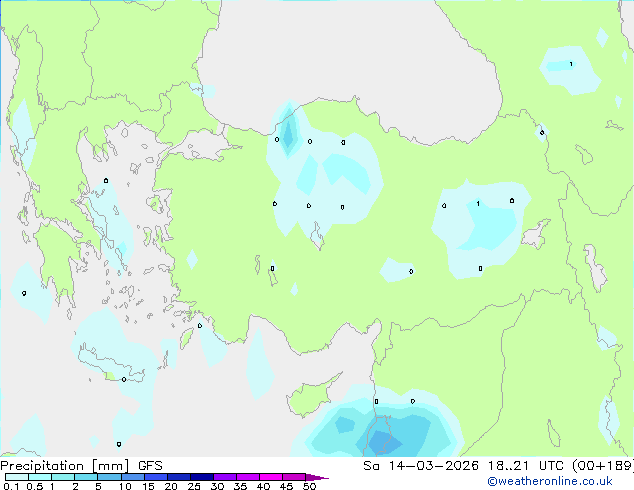The image size is (634, 490).
Task: Click the '45' legend scale label
Action: click(x=286, y=486)
